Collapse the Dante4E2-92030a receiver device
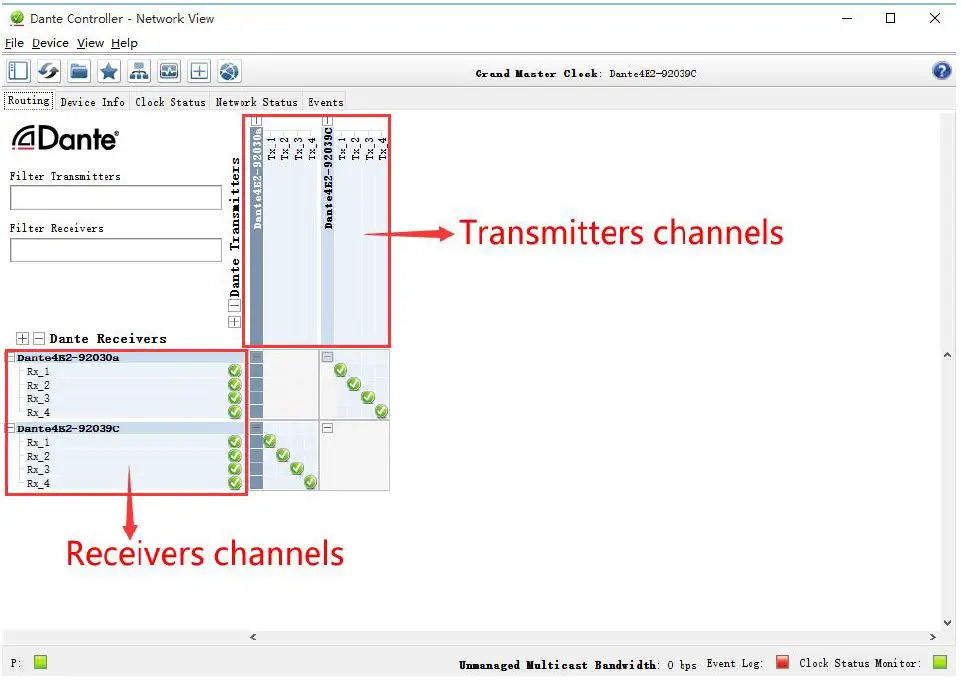962x681 pixels. pos(11,357)
